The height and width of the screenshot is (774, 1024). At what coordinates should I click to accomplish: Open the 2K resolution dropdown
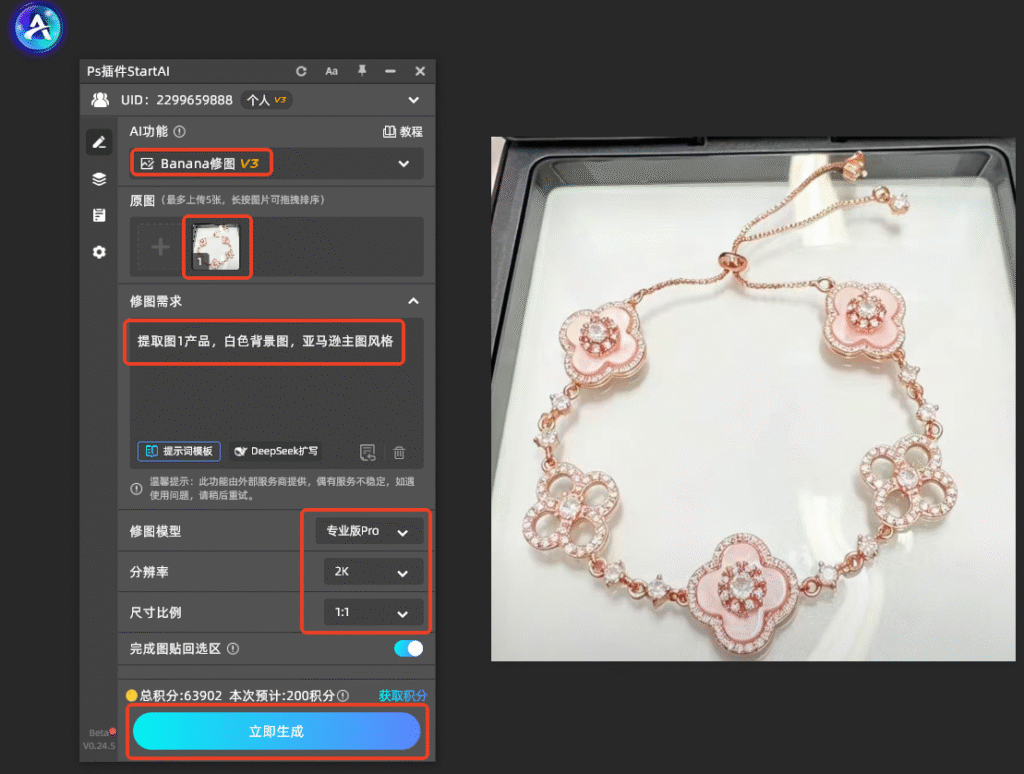(373, 572)
